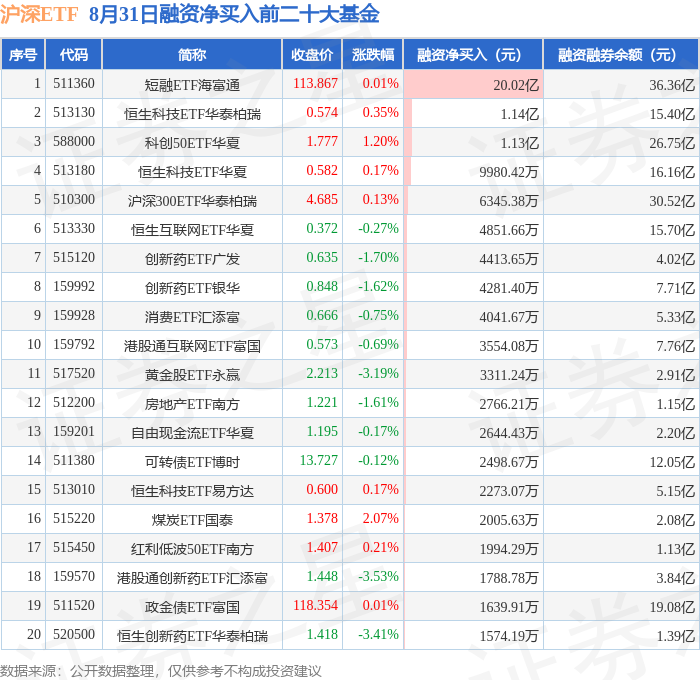Screen dimensions: 700x680
Task: Click the 序号 column header
Action: click(x=23, y=54)
